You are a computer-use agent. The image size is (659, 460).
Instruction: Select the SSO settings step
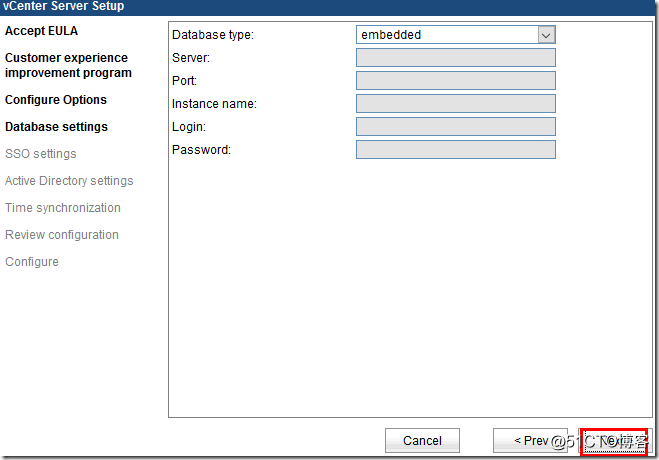click(41, 154)
